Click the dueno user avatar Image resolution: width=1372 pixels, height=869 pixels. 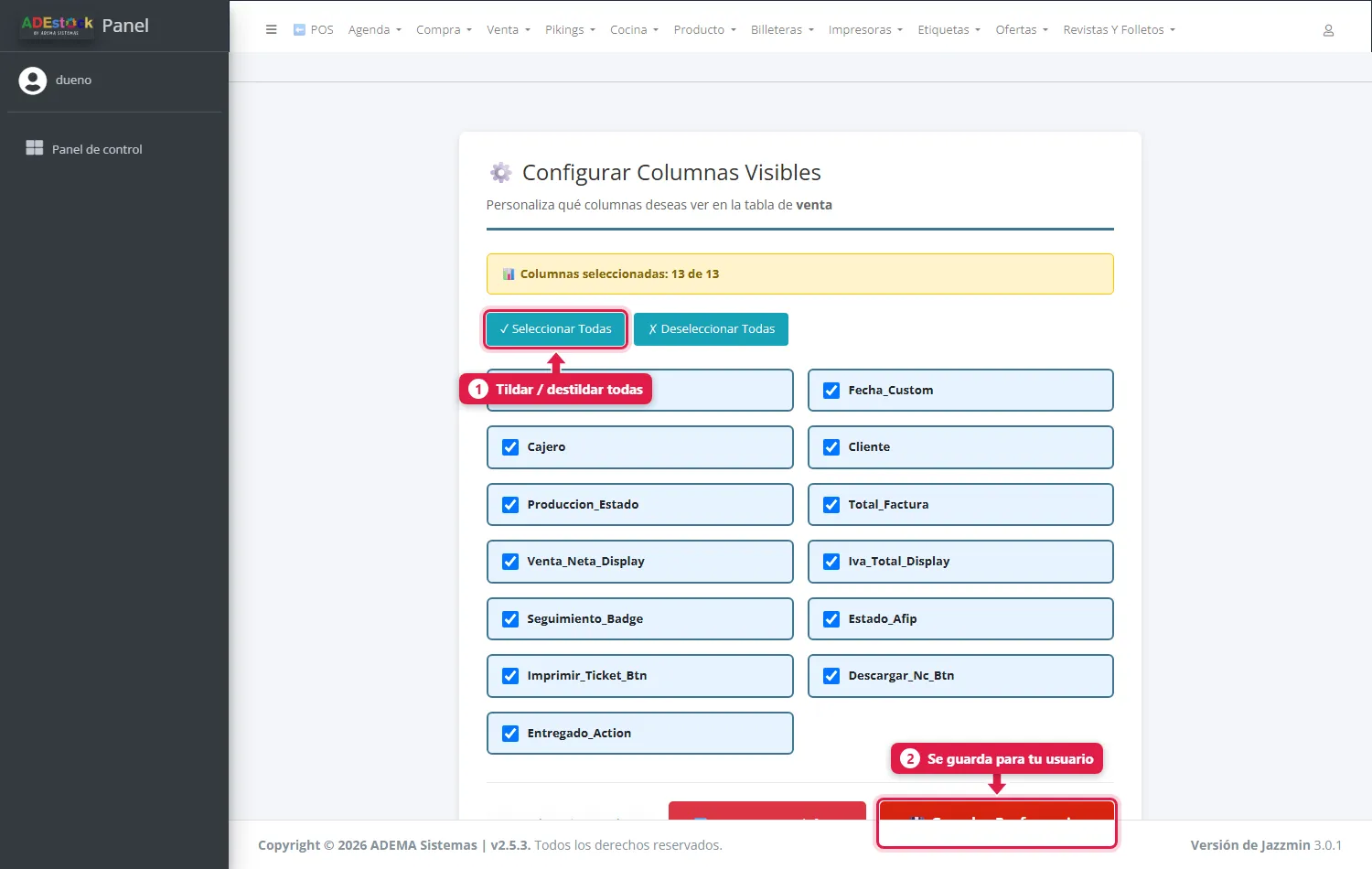[x=33, y=80]
